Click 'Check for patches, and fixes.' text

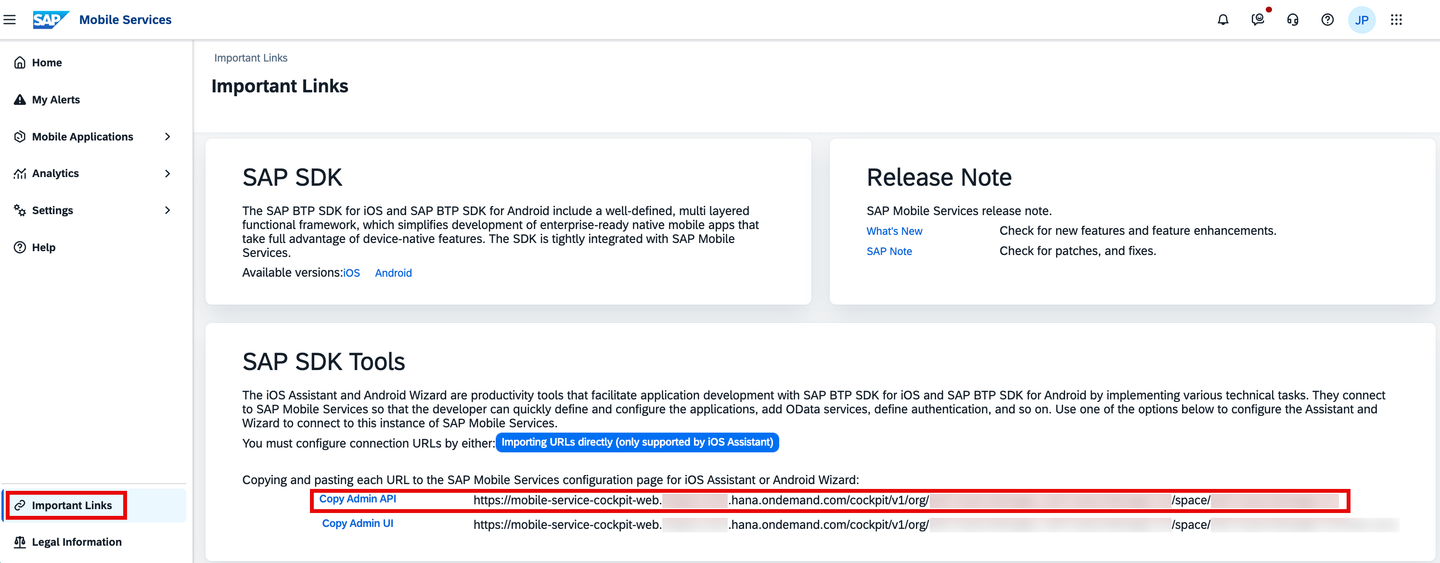(1078, 251)
